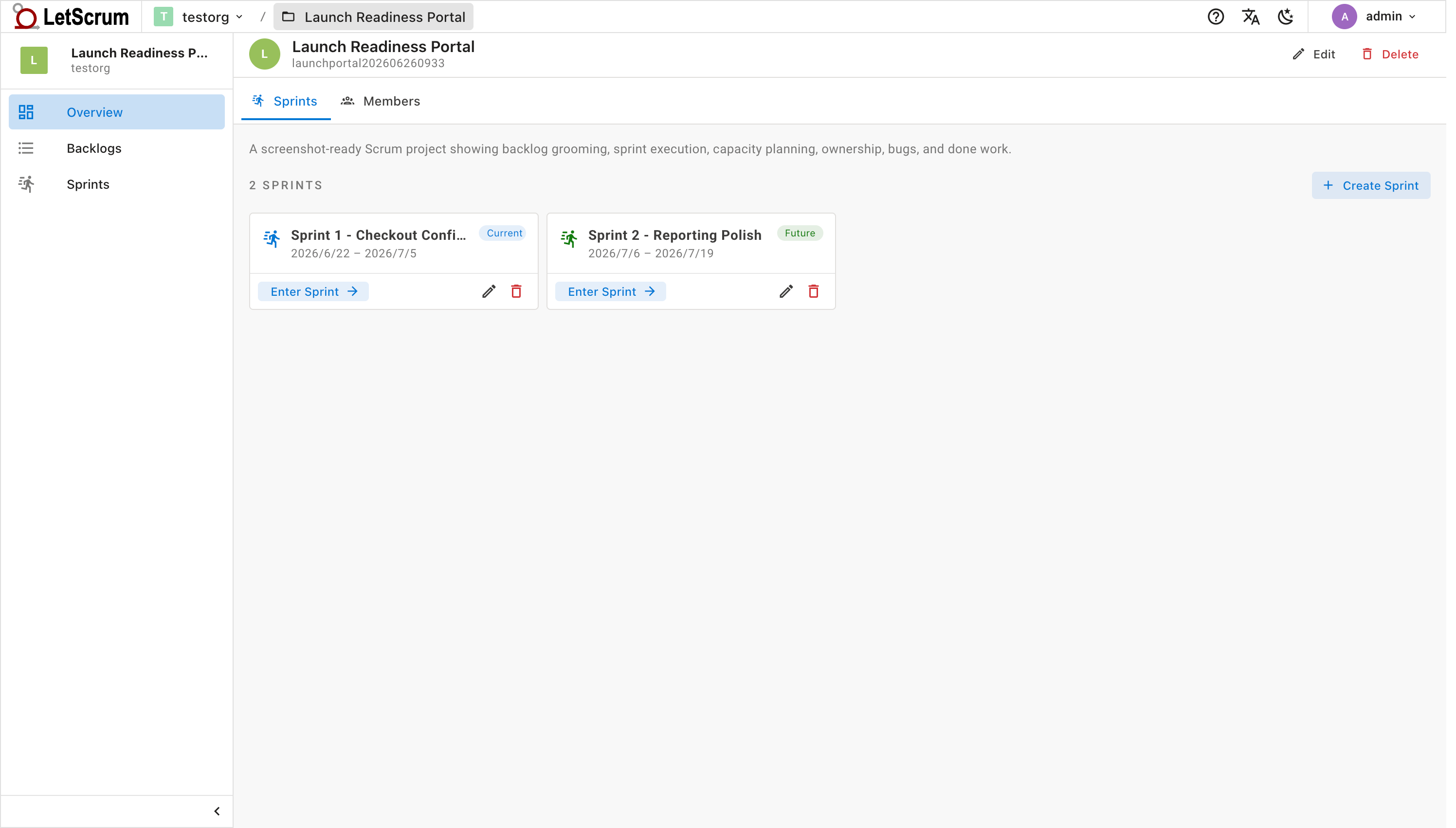
Task: Click the Sprint 1 blue running icon
Action: click(x=272, y=238)
